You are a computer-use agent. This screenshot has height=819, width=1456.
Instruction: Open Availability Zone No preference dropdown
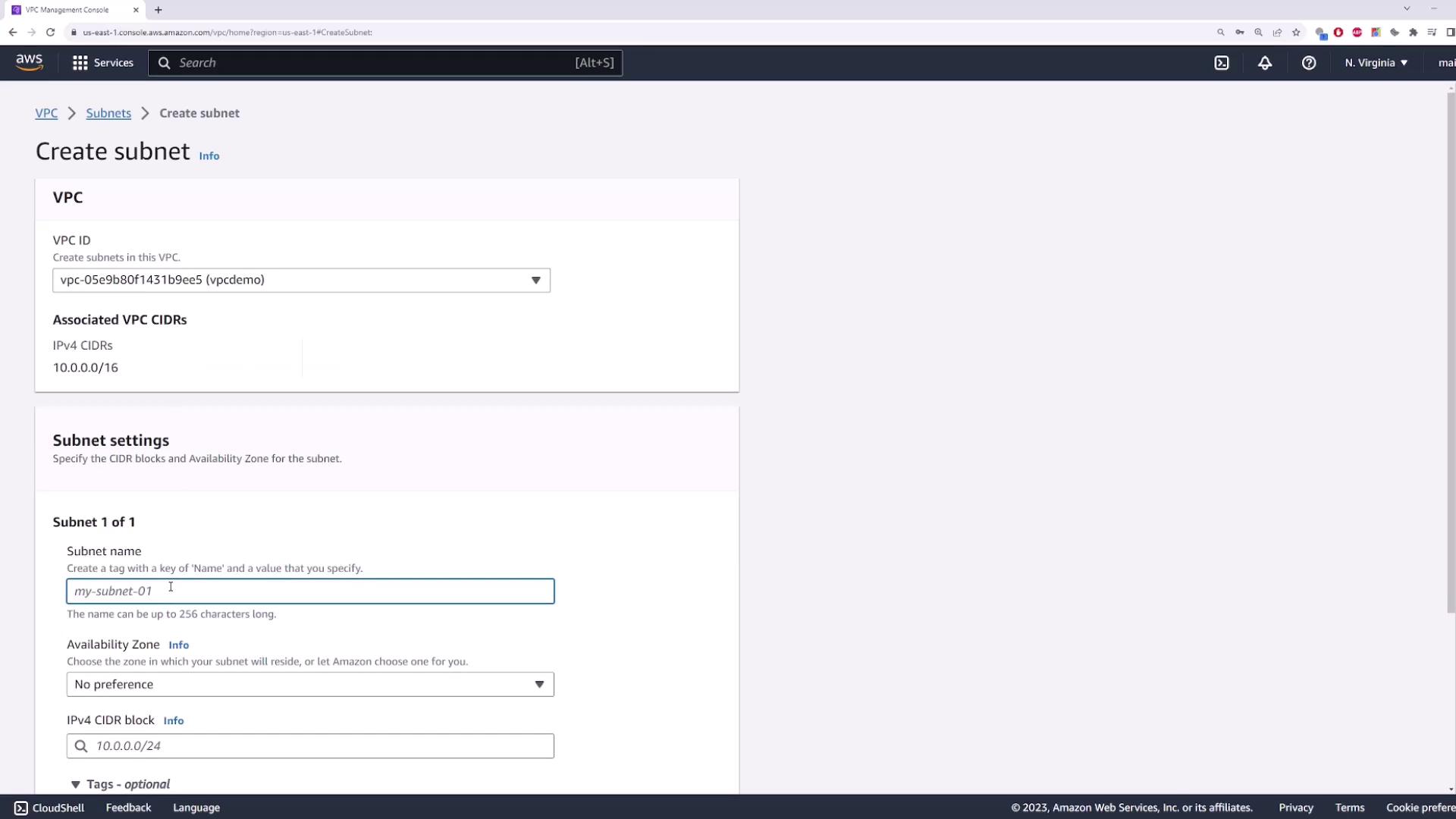click(x=309, y=684)
